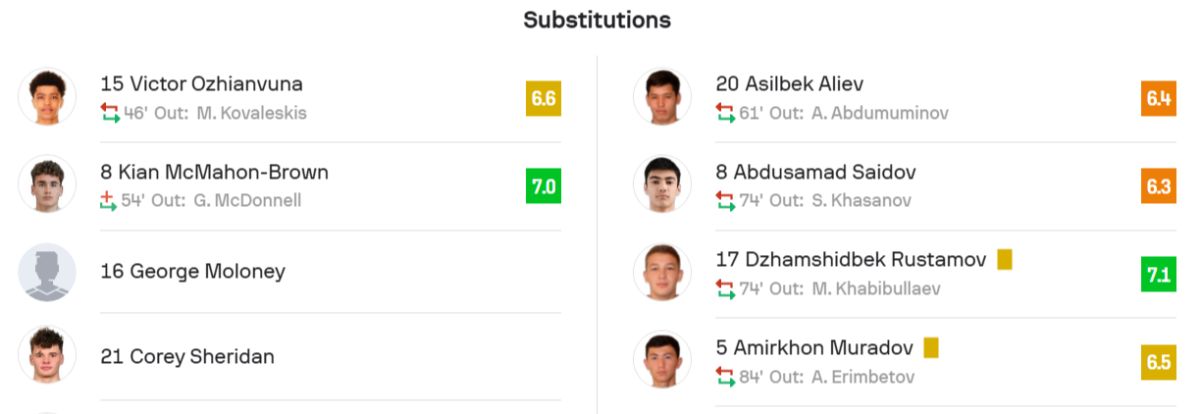
Task: Open Kian McMahon-Brown's player photo
Action: [x=47, y=185]
